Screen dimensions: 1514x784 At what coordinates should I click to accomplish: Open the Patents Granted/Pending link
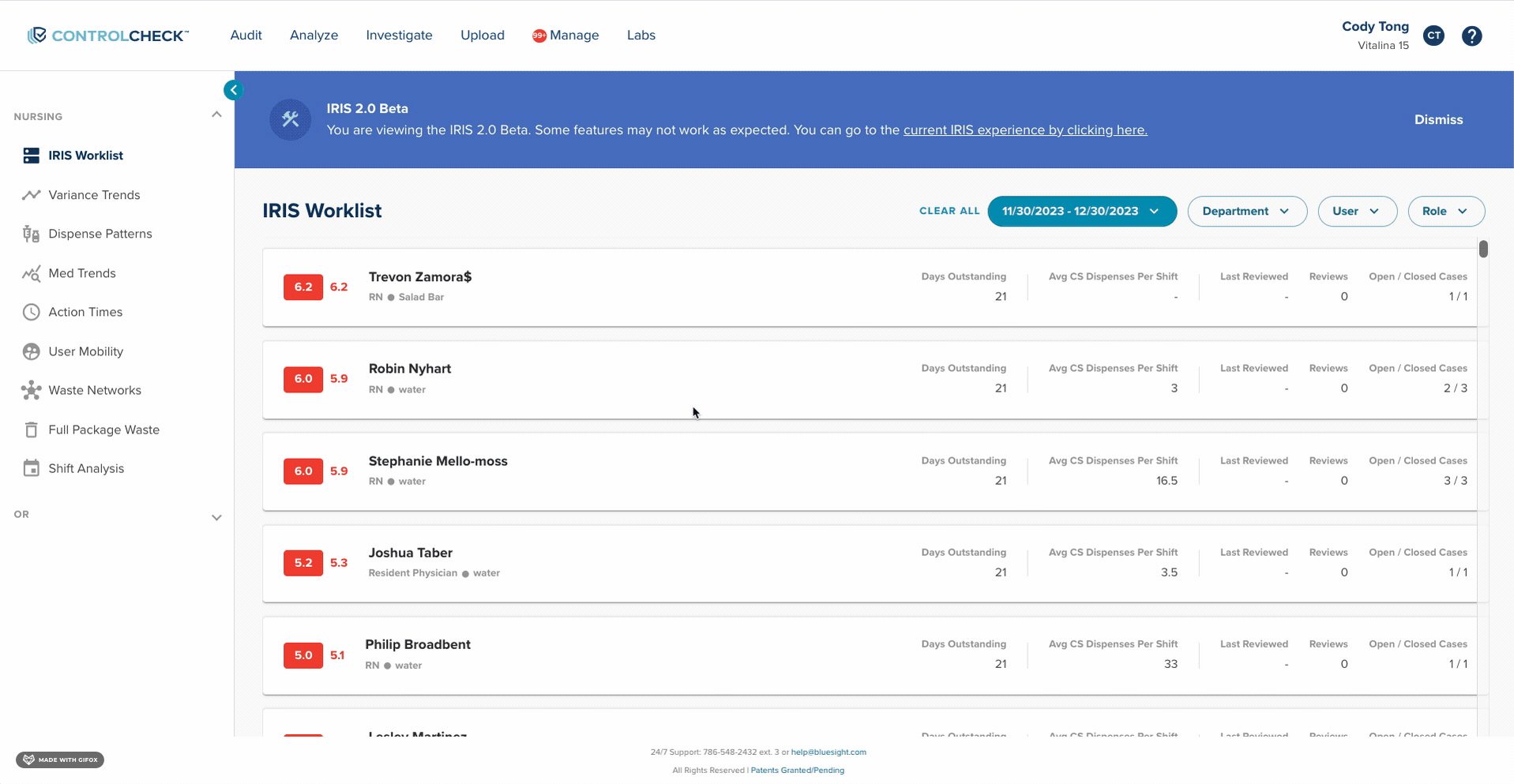click(x=797, y=771)
